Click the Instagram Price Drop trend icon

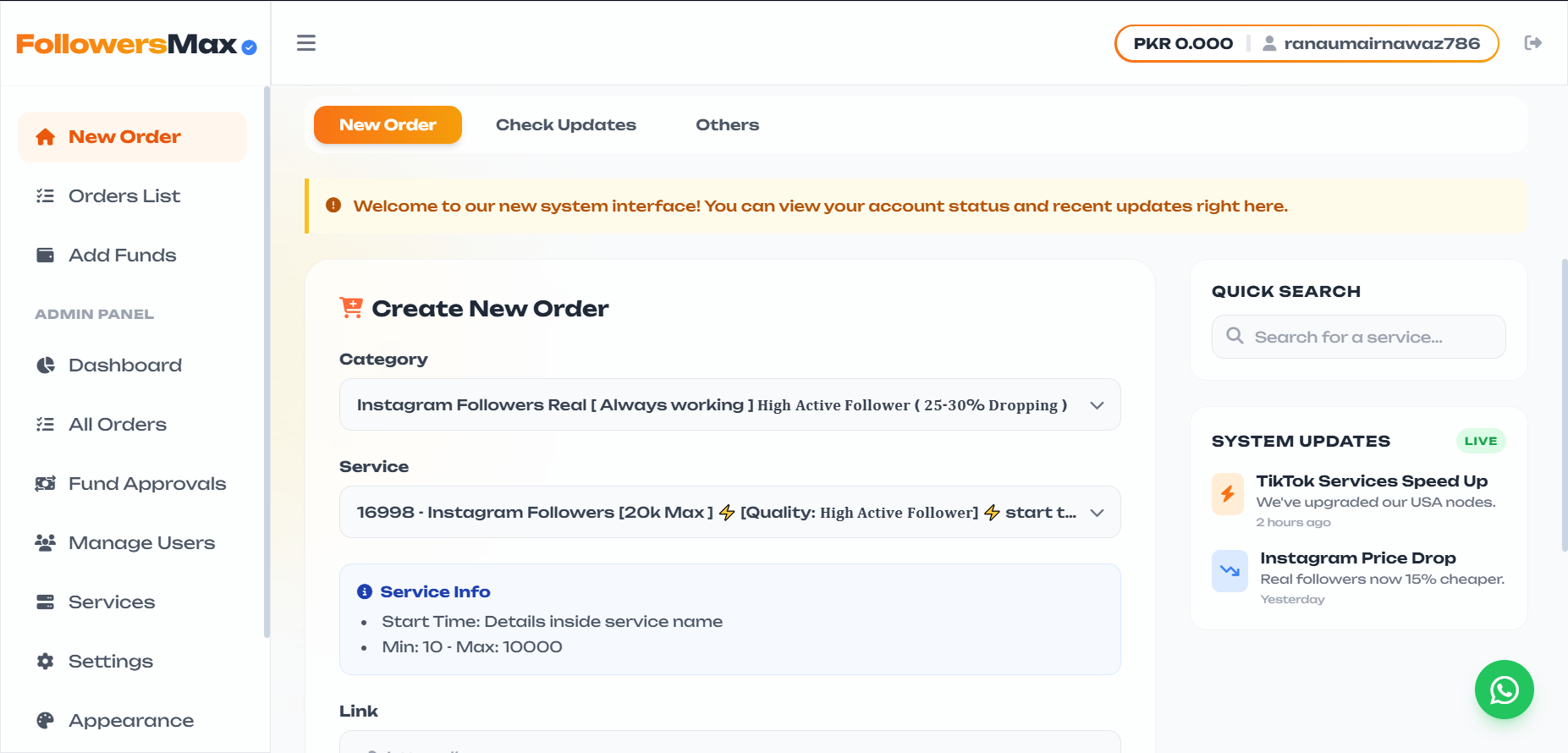coord(1230,571)
